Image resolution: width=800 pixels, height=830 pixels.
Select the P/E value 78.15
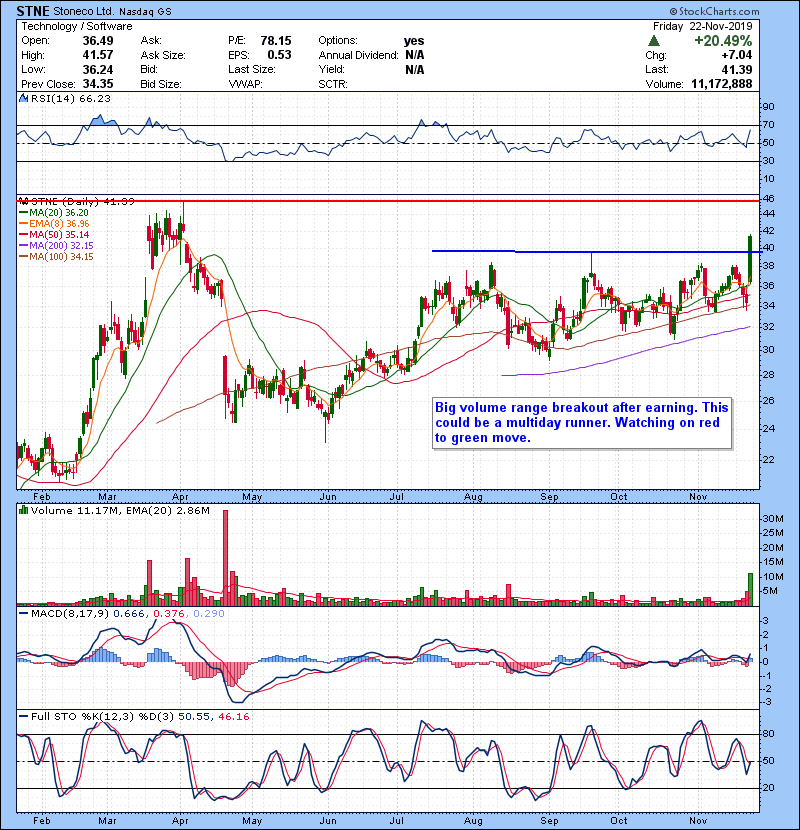276,41
